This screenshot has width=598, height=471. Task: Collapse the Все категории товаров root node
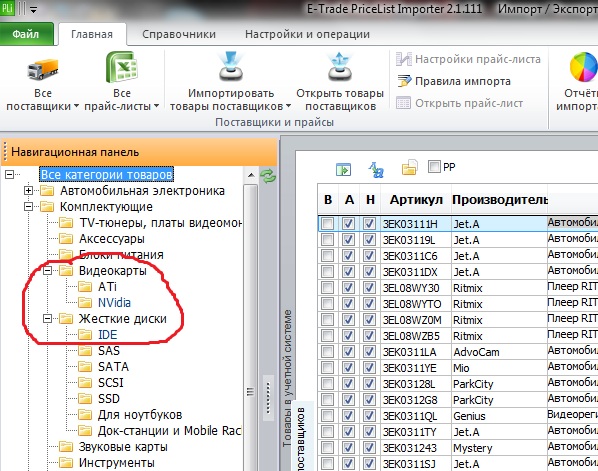pyautogui.click(x=9, y=174)
